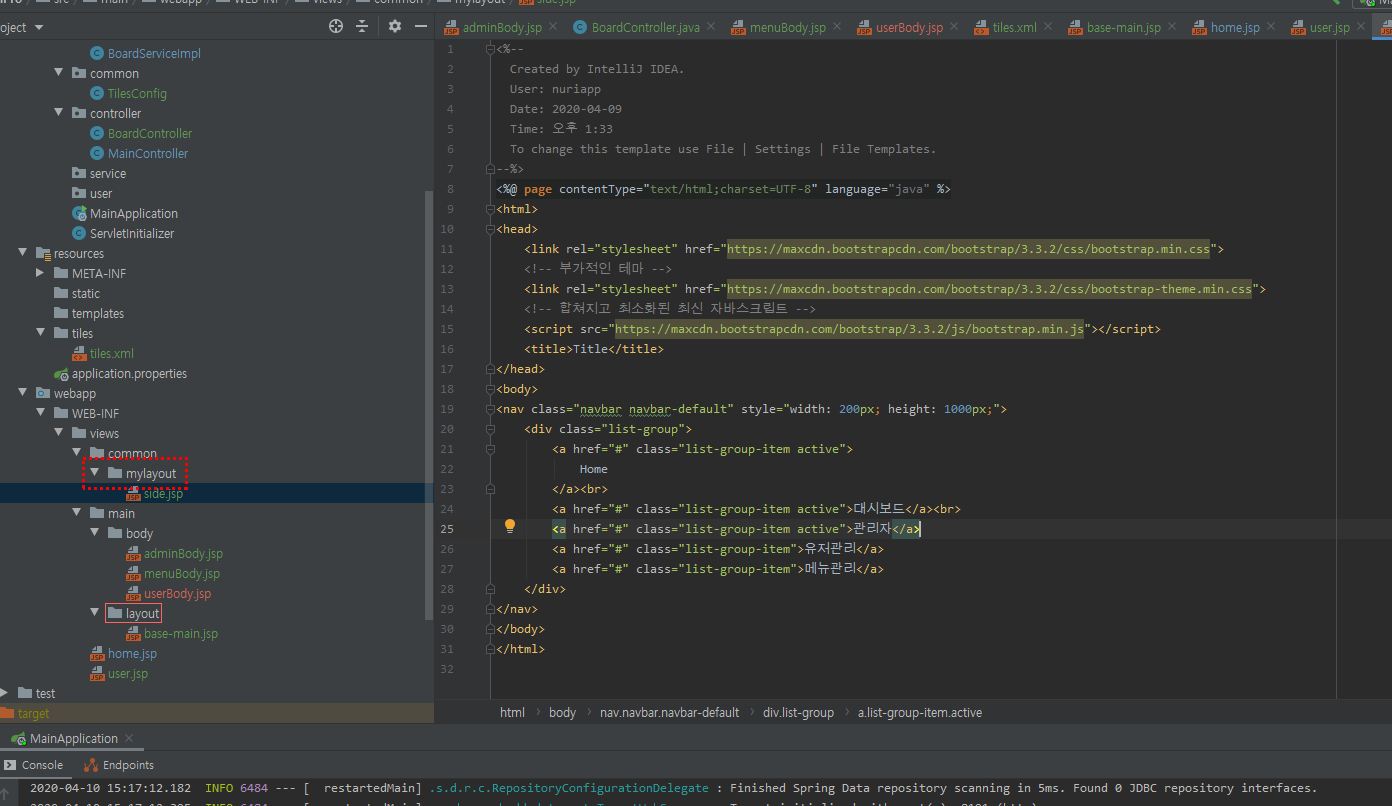This screenshot has height=806, width=1392.
Task: Switch to userBody.jsp editor tab
Action: pos(909,27)
